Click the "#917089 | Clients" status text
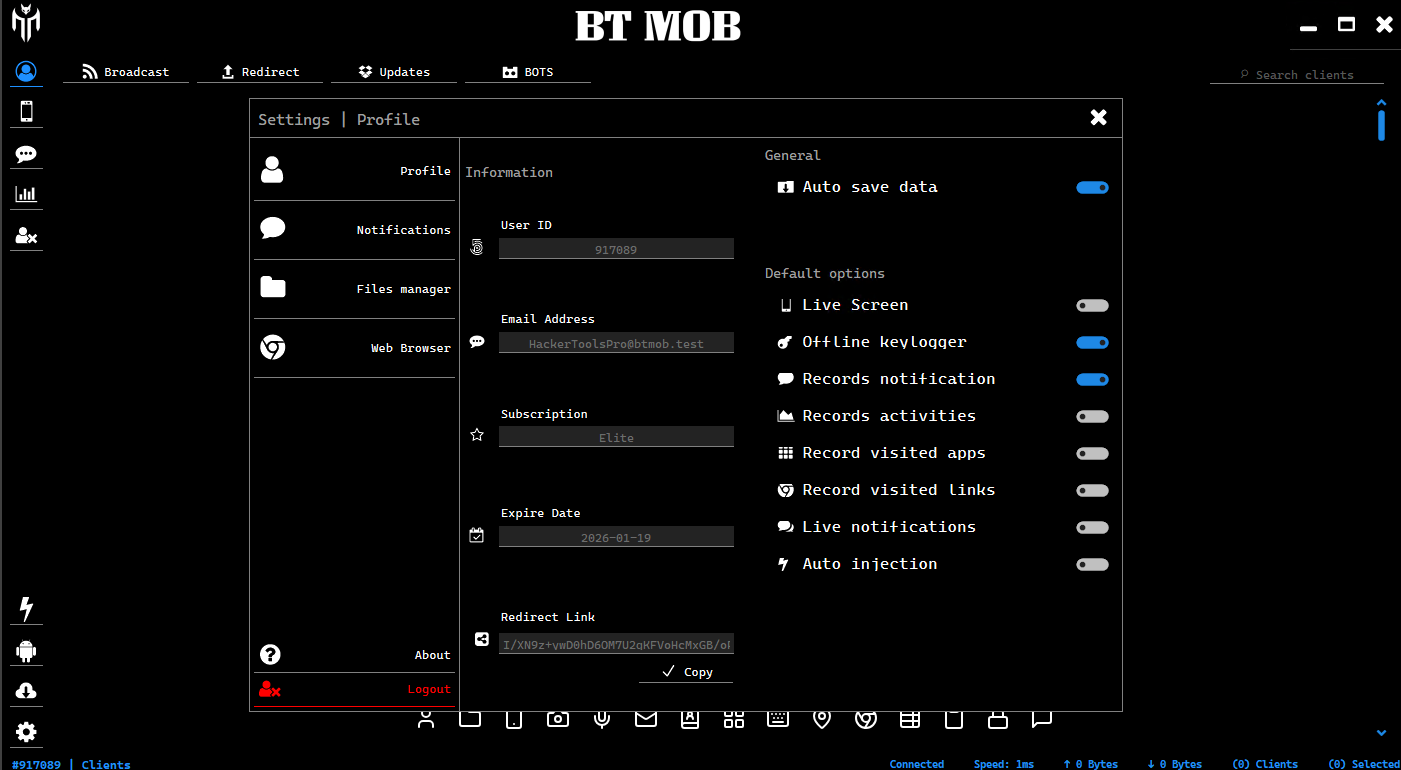The height and width of the screenshot is (770, 1401). 71,764
